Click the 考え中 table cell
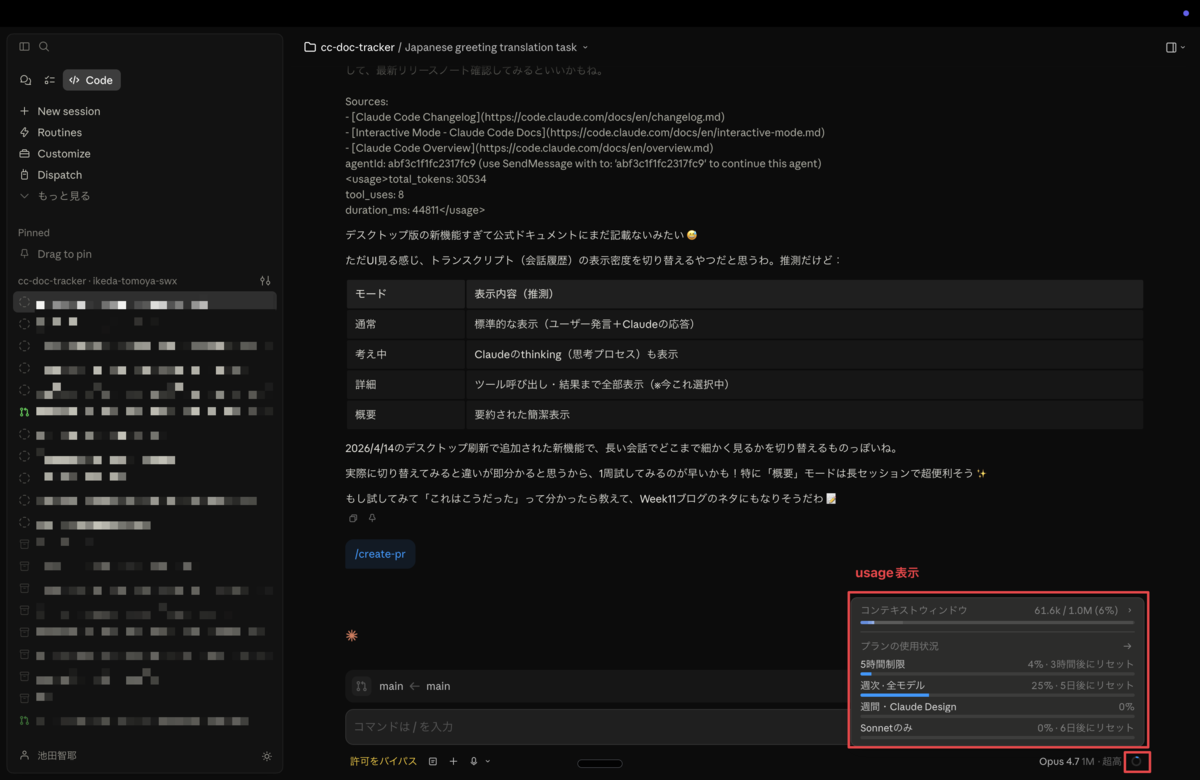 pyautogui.click(x=405, y=354)
